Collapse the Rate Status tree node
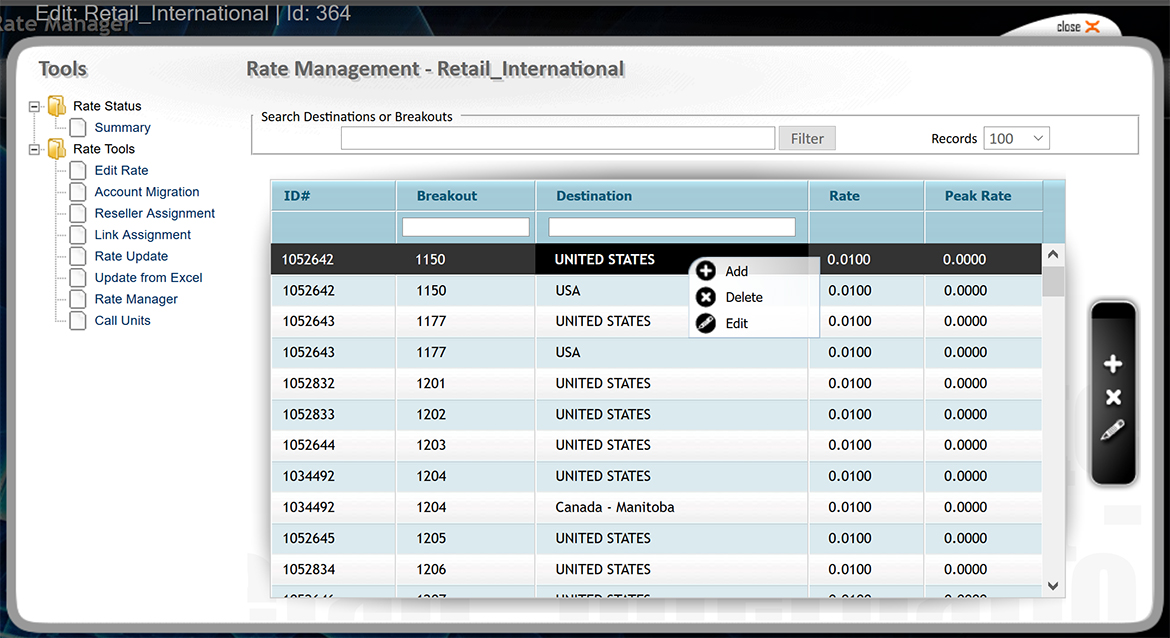Viewport: 1170px width, 638px height. tap(35, 106)
